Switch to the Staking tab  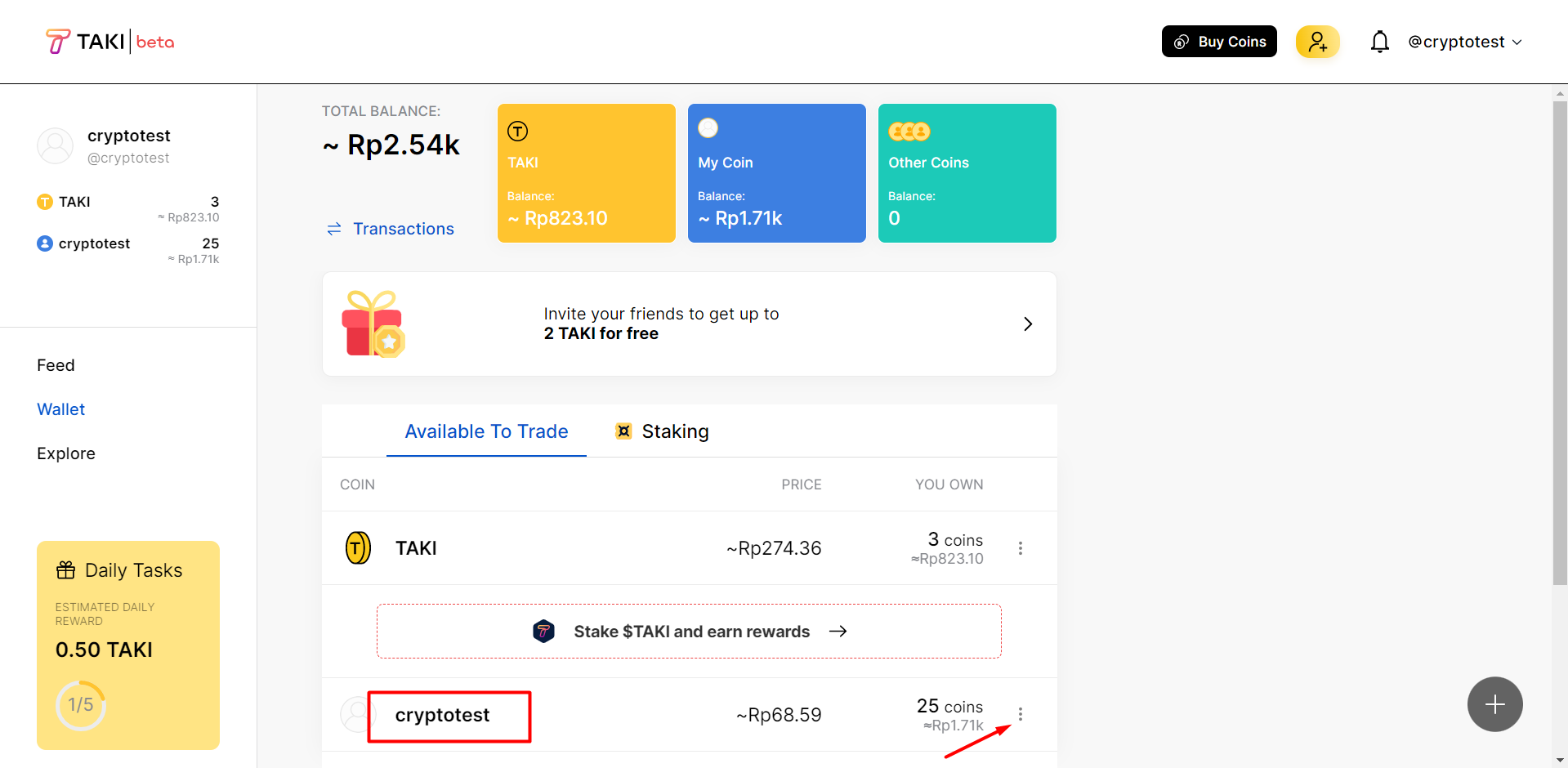(663, 431)
